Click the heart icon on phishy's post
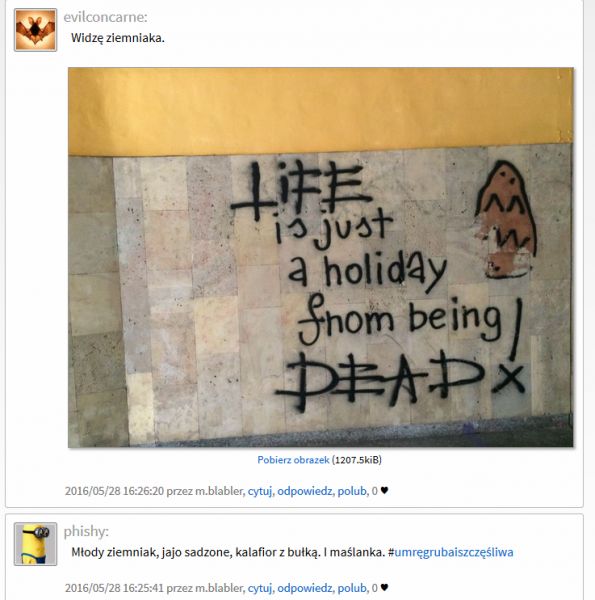The image size is (595, 600). [x=385, y=587]
